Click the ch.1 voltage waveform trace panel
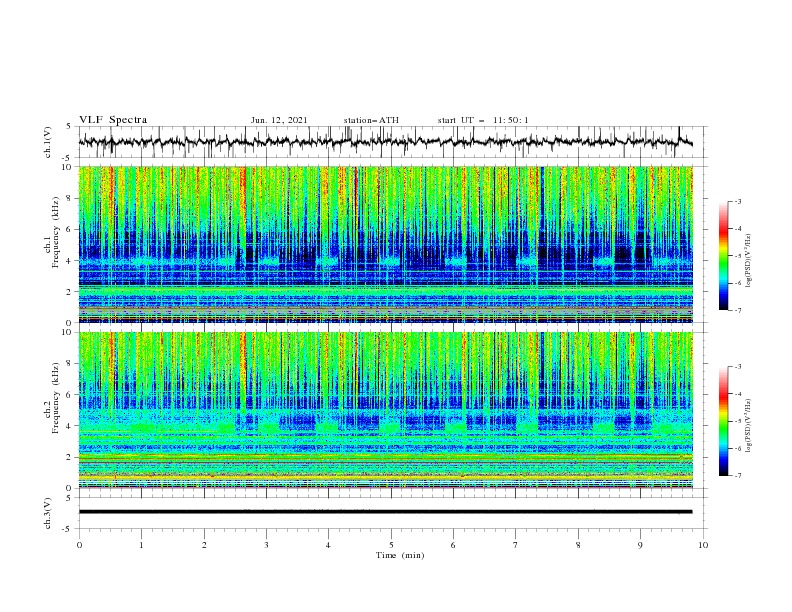This screenshot has height=612, width=792. point(392,142)
